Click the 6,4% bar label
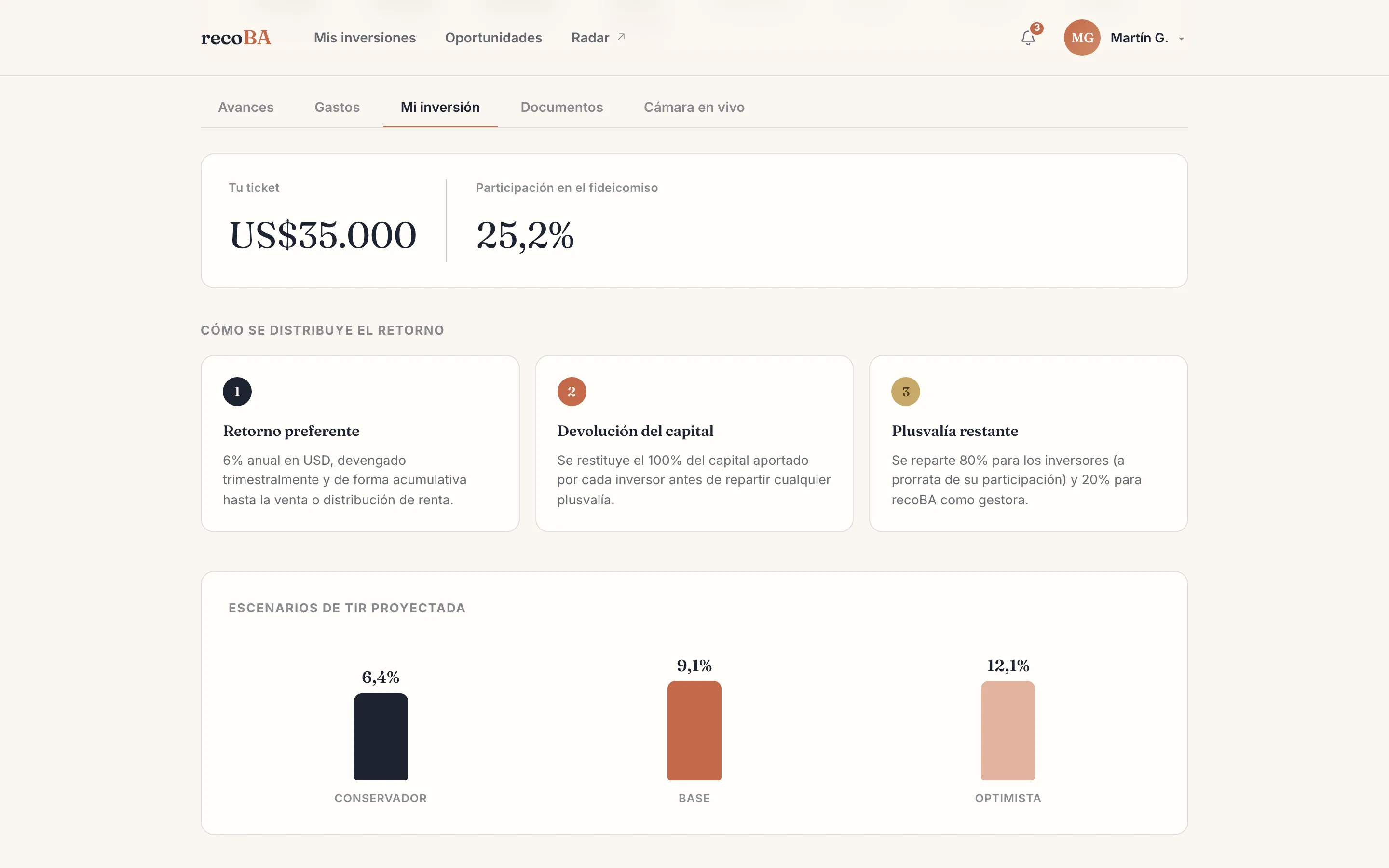This screenshot has width=1389, height=868. pos(381,678)
